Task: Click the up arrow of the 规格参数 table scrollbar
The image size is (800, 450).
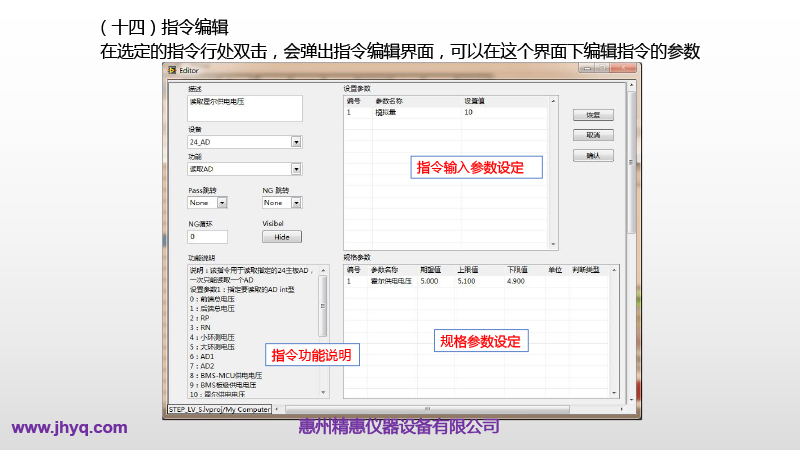Action: click(614, 270)
